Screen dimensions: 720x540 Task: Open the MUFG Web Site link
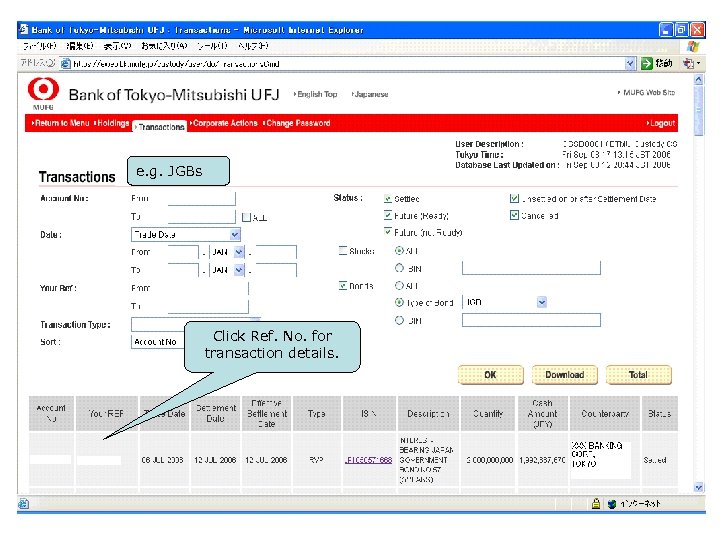[646, 92]
